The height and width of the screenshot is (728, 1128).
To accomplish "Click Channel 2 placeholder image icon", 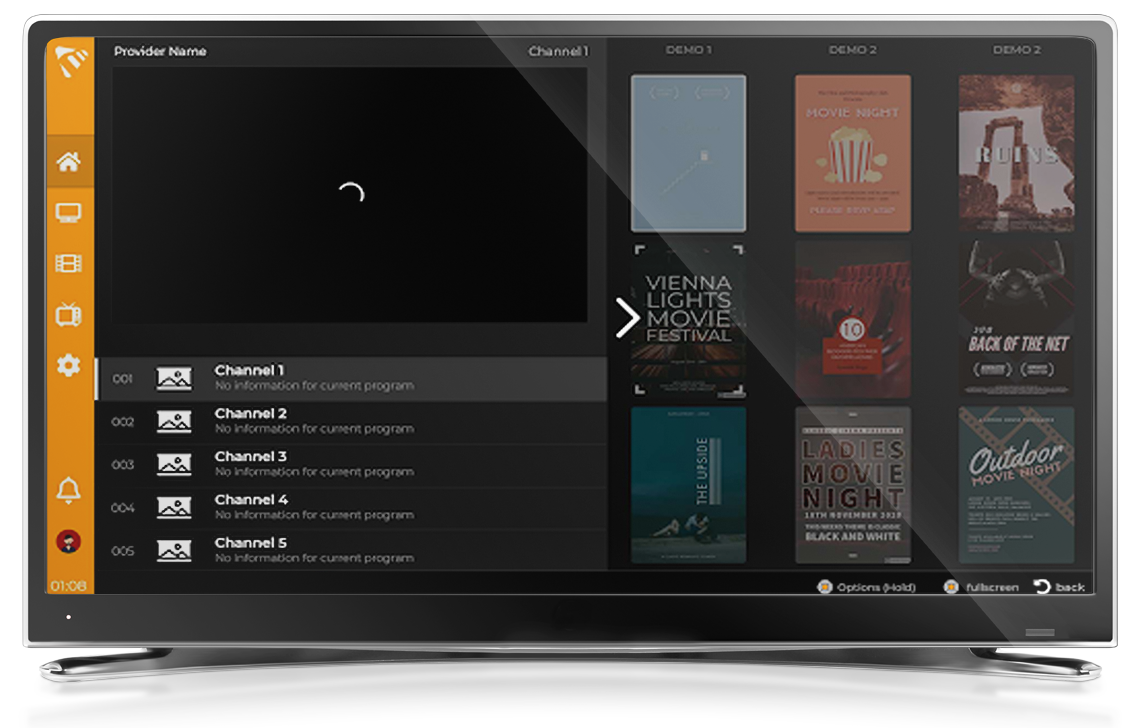I will pos(174,422).
